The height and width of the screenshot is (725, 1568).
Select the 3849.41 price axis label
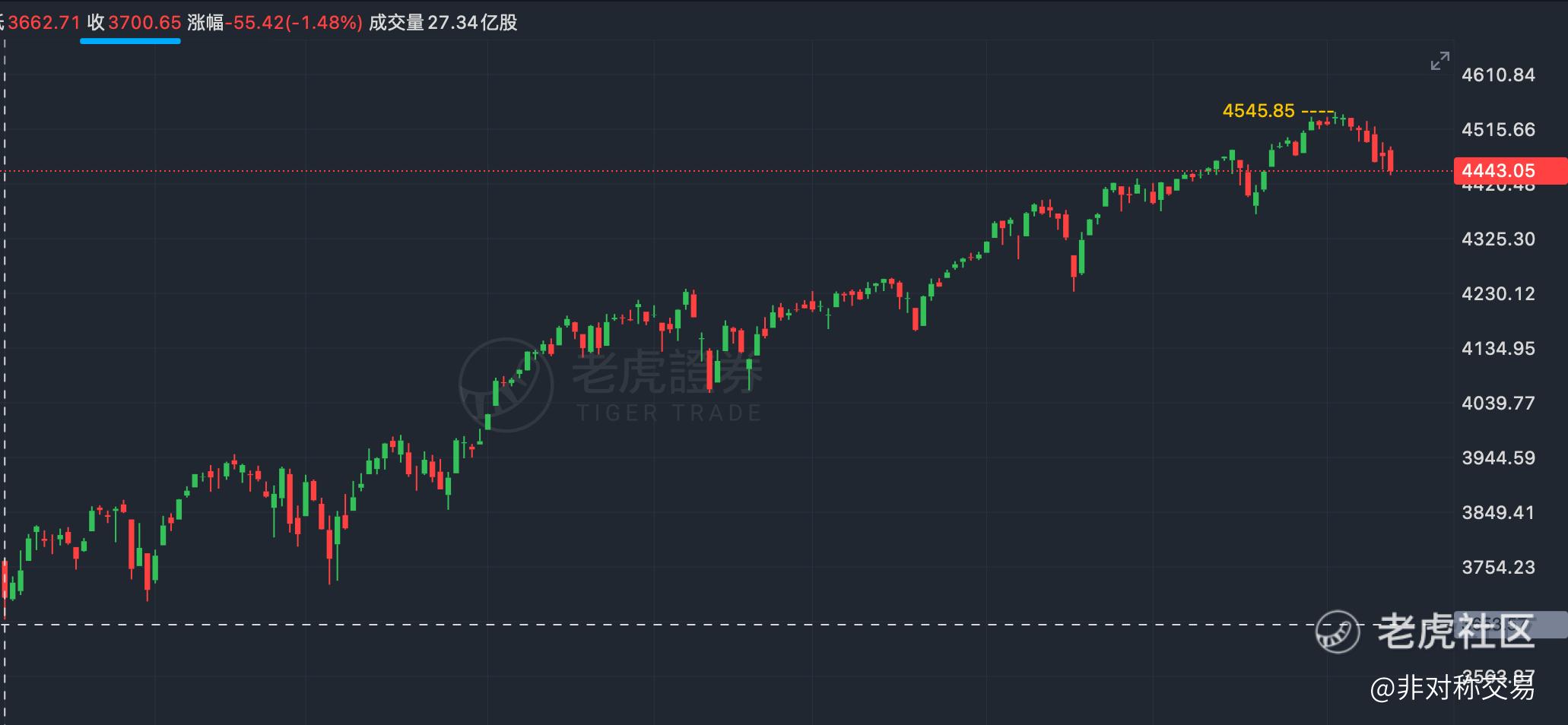[x=1498, y=512]
